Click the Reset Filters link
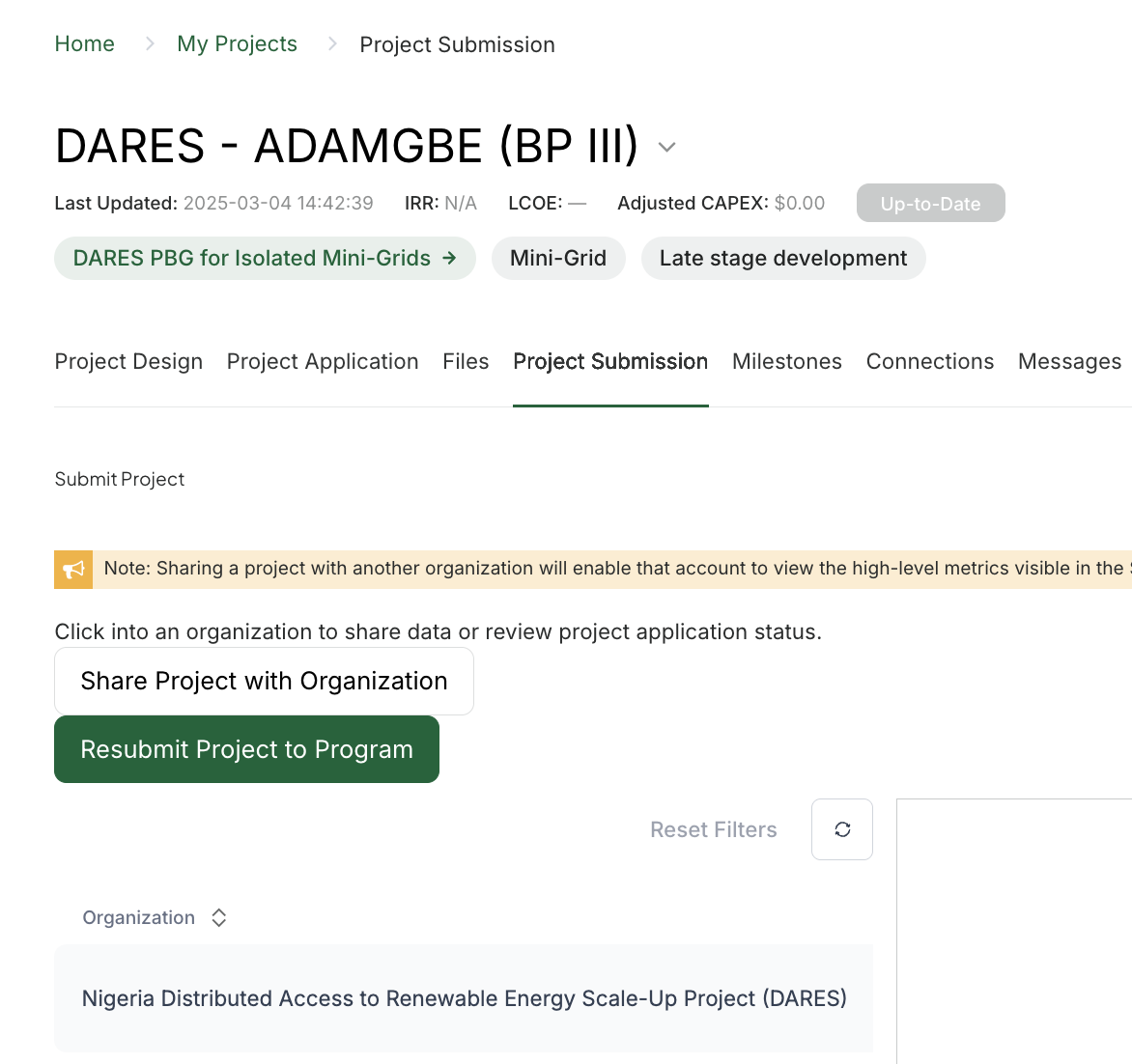This screenshot has width=1132, height=1064. click(x=713, y=829)
